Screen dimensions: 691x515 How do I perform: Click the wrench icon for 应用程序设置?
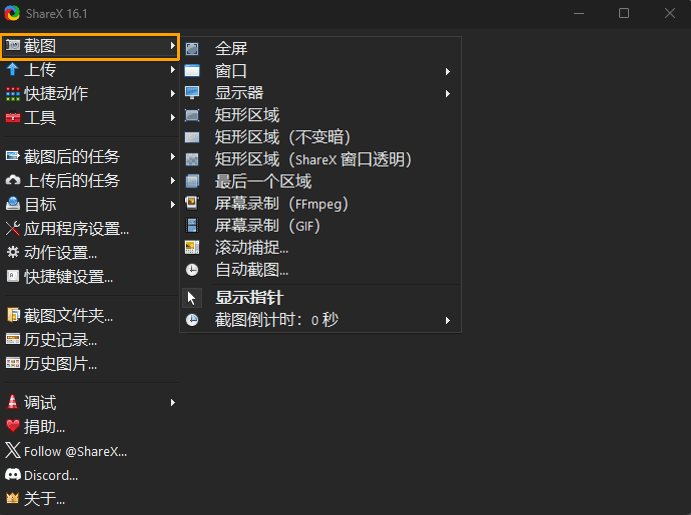(13, 228)
